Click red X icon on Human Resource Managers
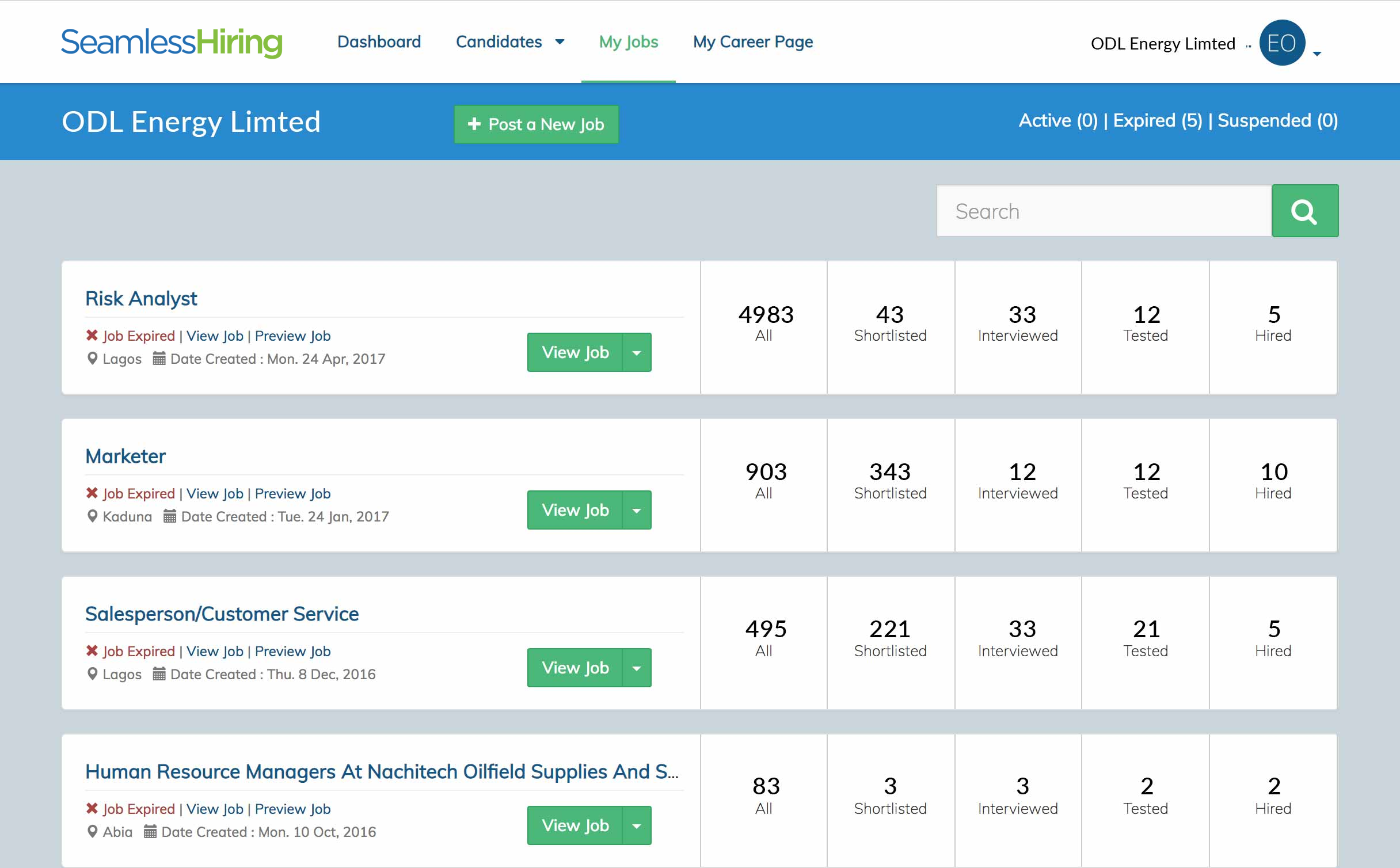This screenshot has width=1400, height=868. pos(92,809)
